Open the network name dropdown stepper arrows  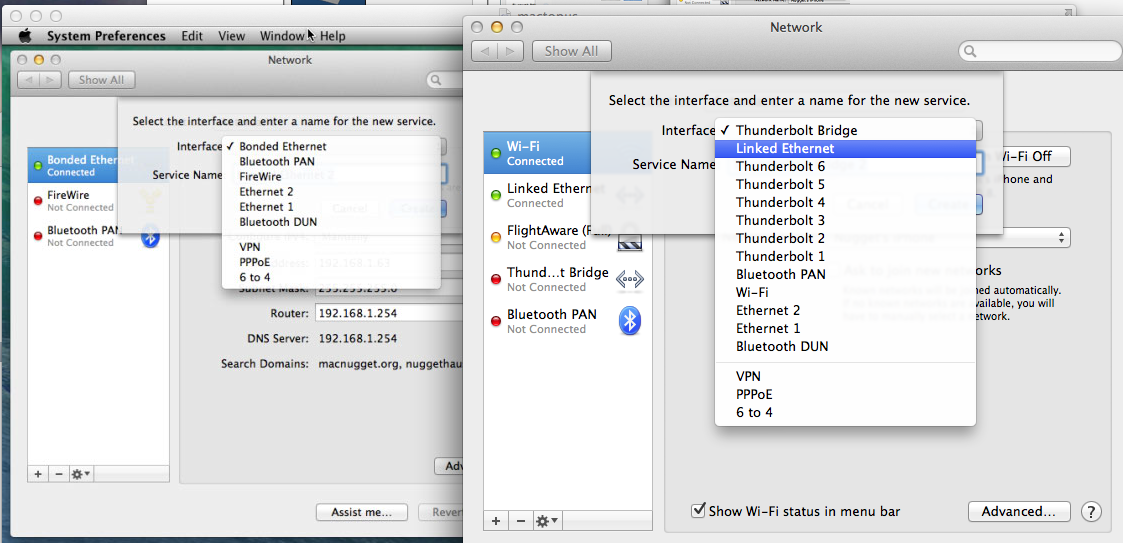pos(1063,238)
